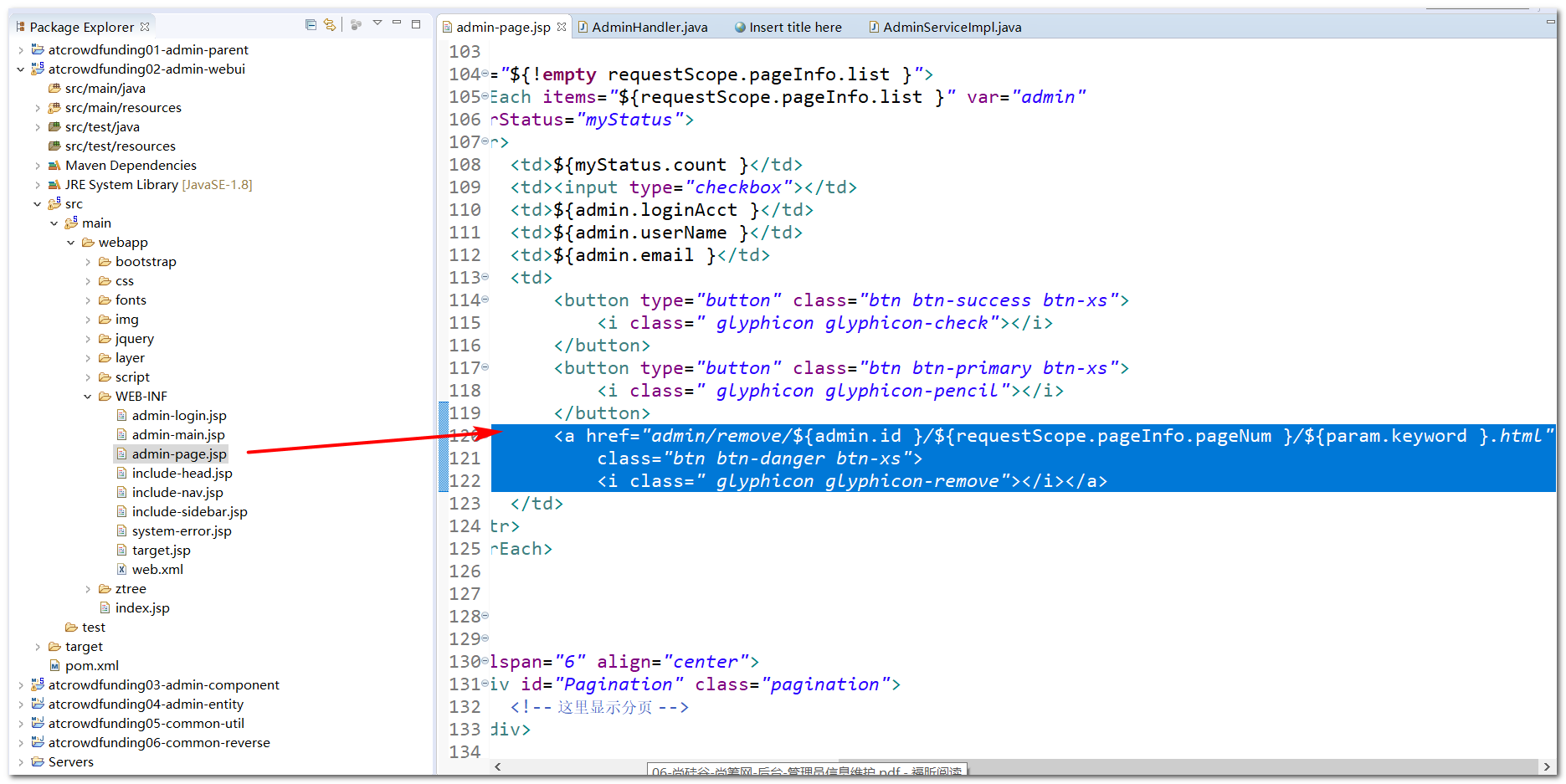
Task: Click include-head.jsp file icon
Action: pyautogui.click(x=121, y=474)
